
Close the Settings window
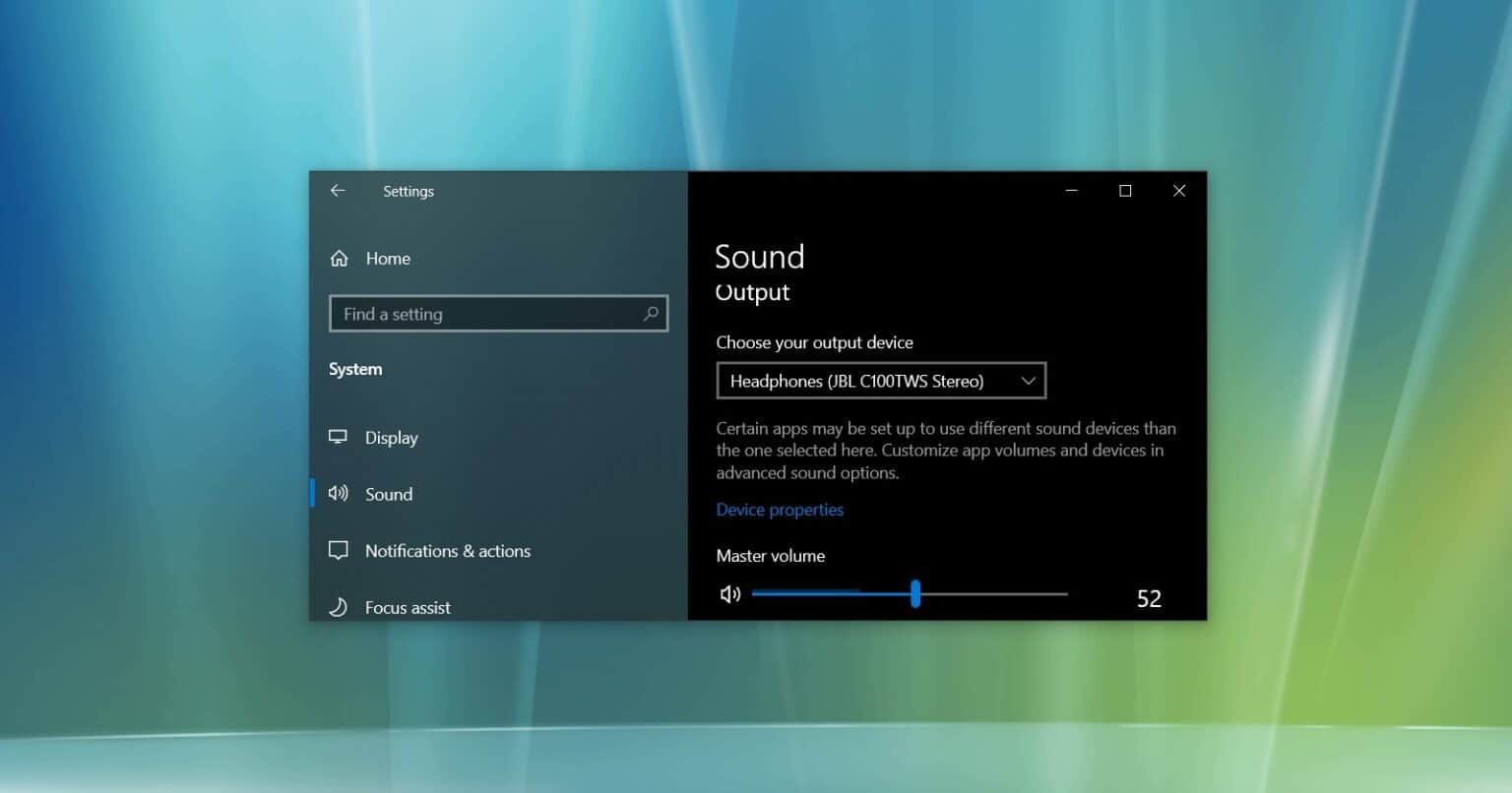[1179, 191]
